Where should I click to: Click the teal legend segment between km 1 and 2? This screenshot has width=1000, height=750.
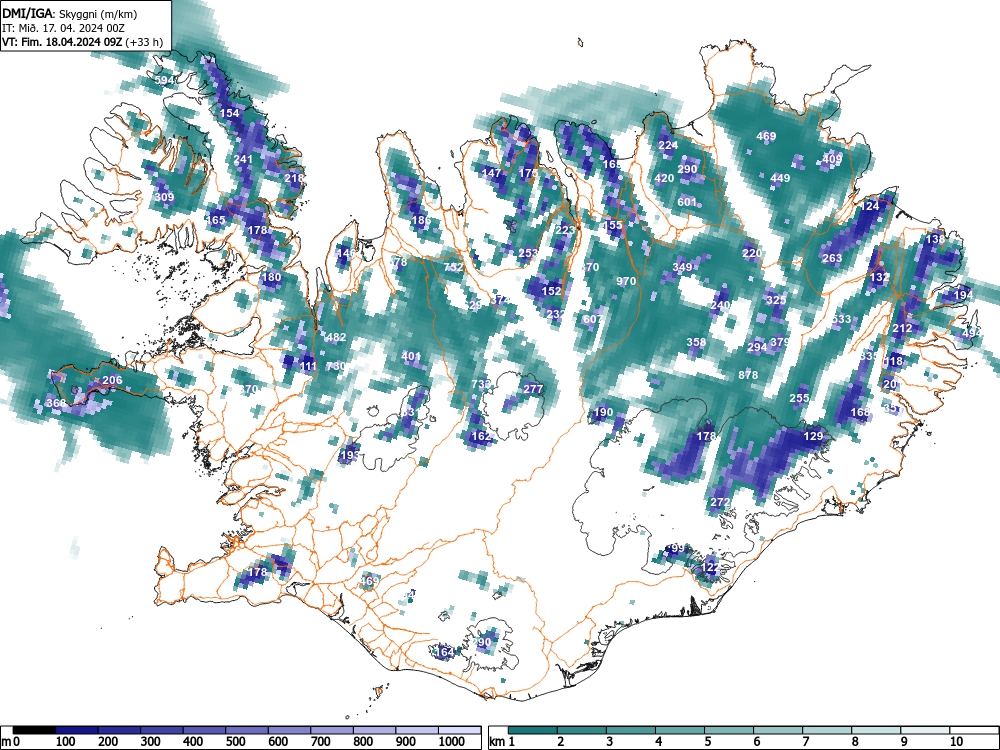[533, 730]
